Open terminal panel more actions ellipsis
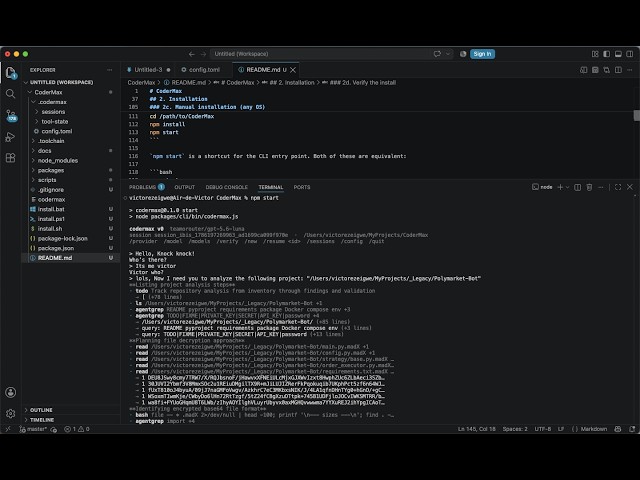 (x=600, y=187)
